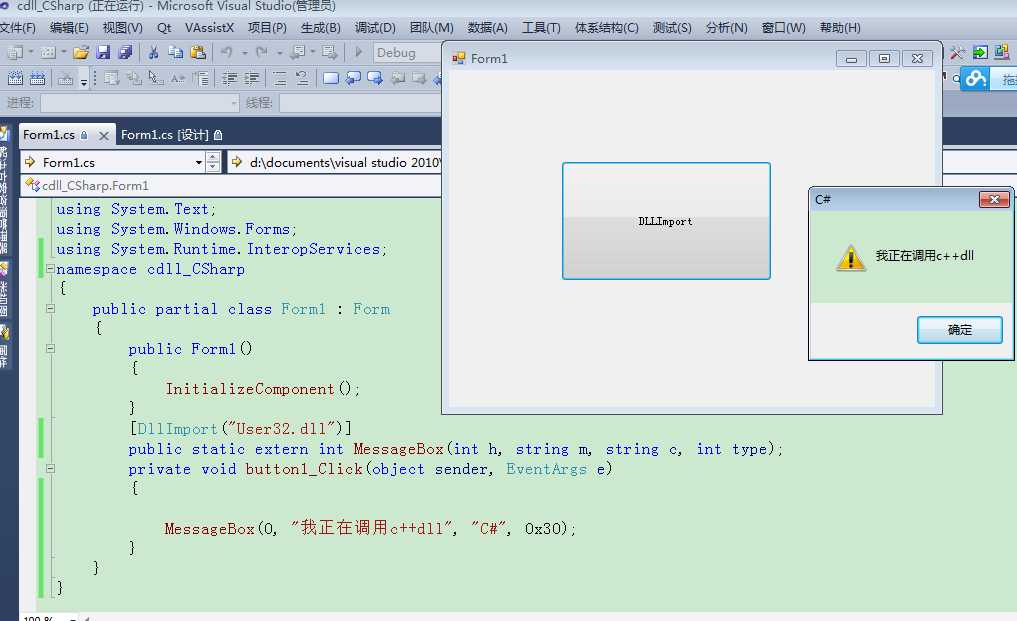Click the green arrow import icon
This screenshot has height=621, width=1017.
click(x=980, y=53)
